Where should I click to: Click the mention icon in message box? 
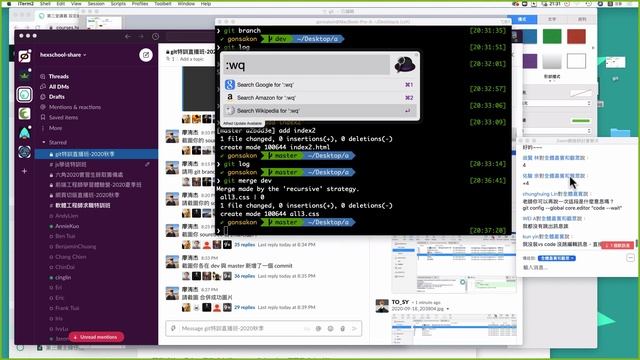(318, 328)
